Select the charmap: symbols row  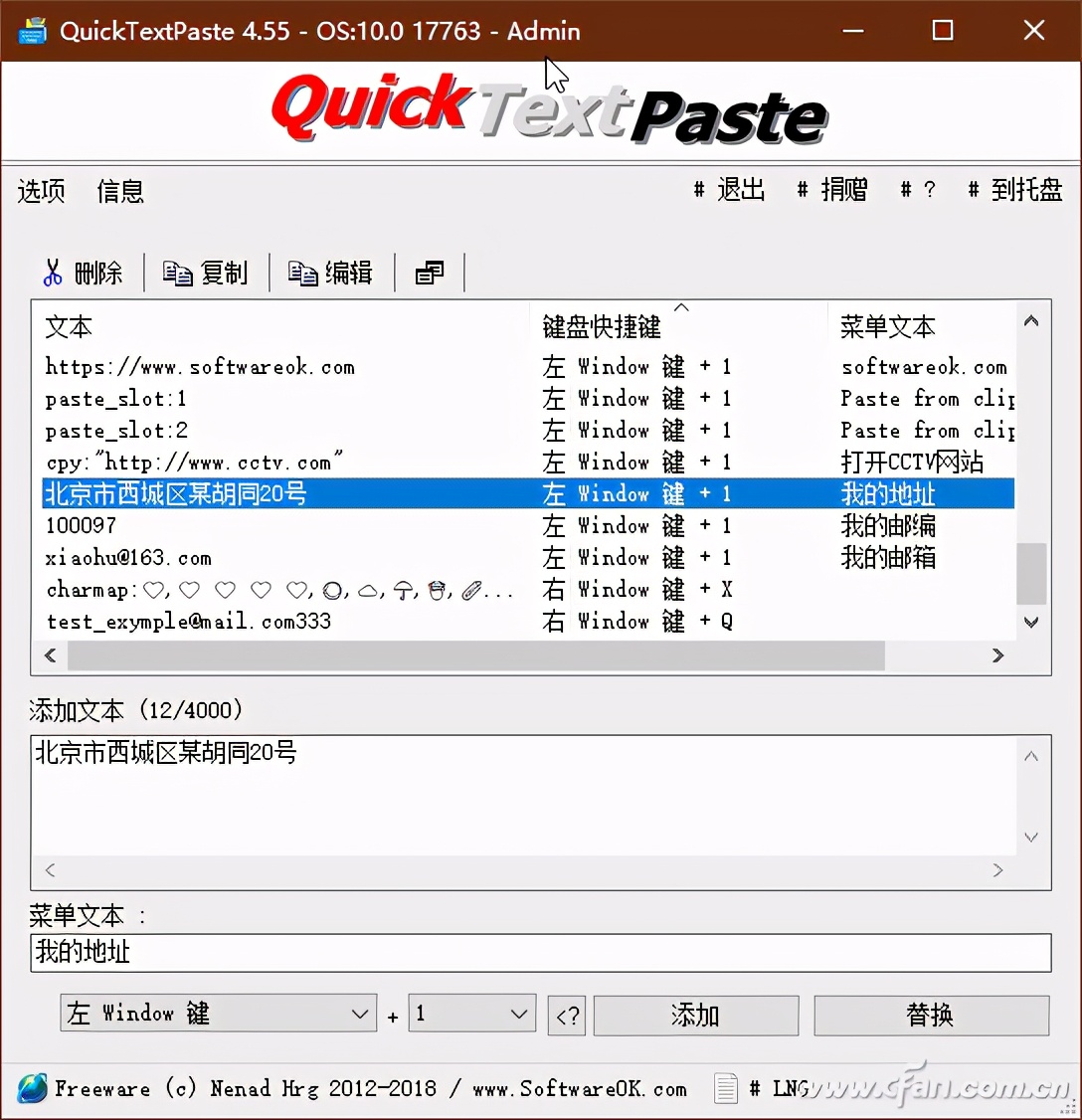point(528,589)
